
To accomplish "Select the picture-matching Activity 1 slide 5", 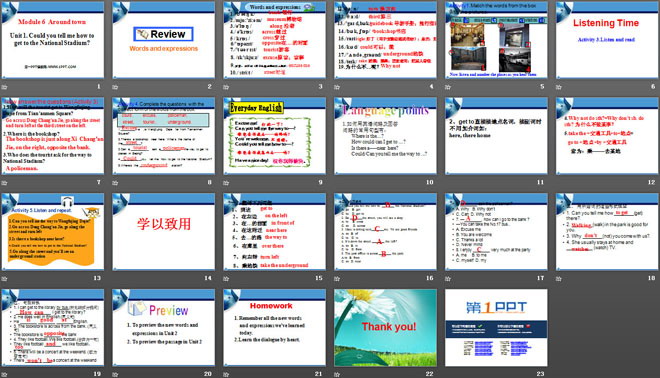I will (496, 40).
